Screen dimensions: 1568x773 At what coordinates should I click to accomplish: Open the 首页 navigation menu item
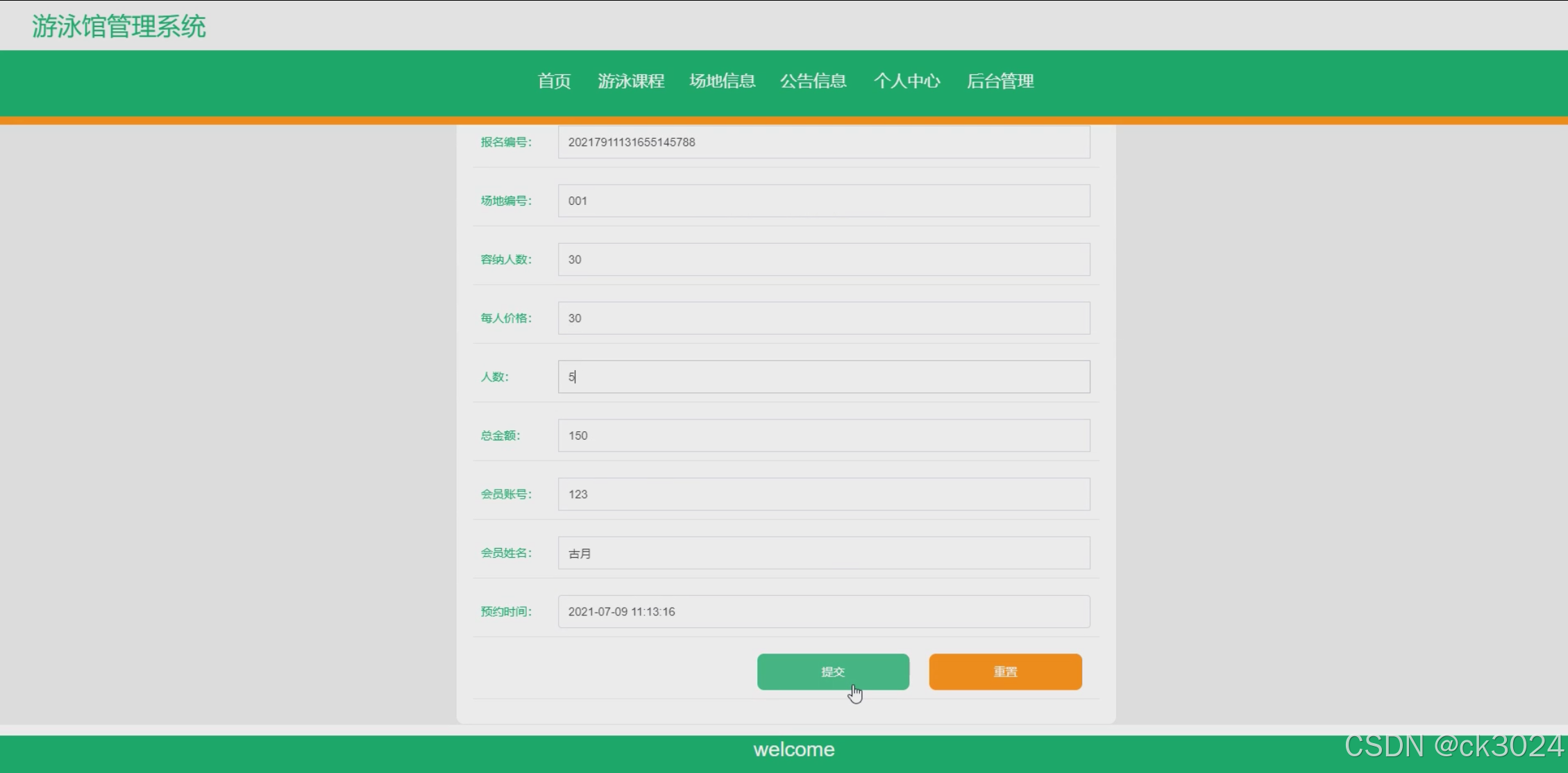coord(553,81)
